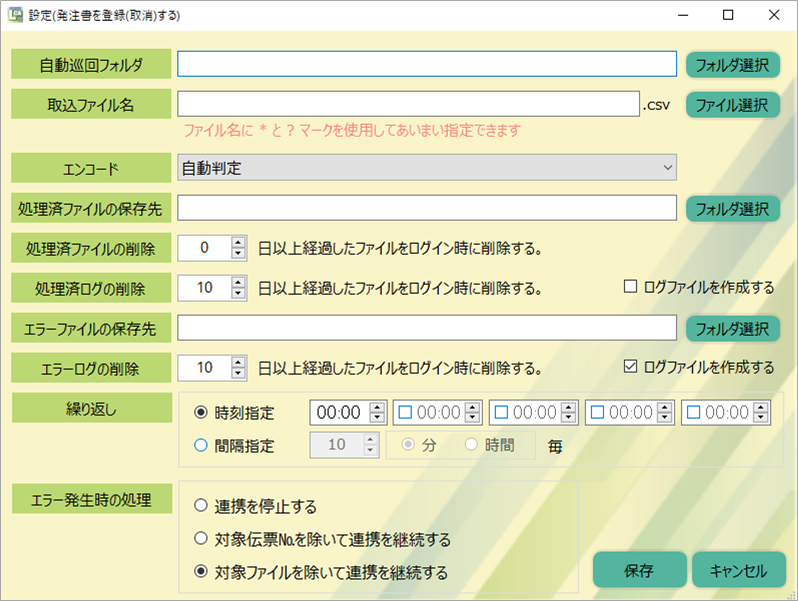The height and width of the screenshot is (601, 798).
Task: Click フォルダ選択 for error file destination
Action: pos(732,327)
